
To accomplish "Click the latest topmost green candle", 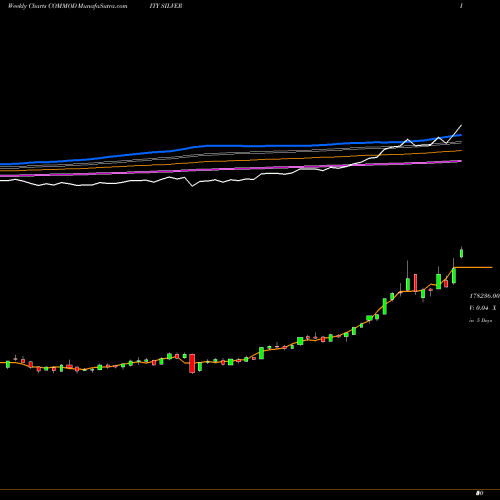I will (462, 253).
